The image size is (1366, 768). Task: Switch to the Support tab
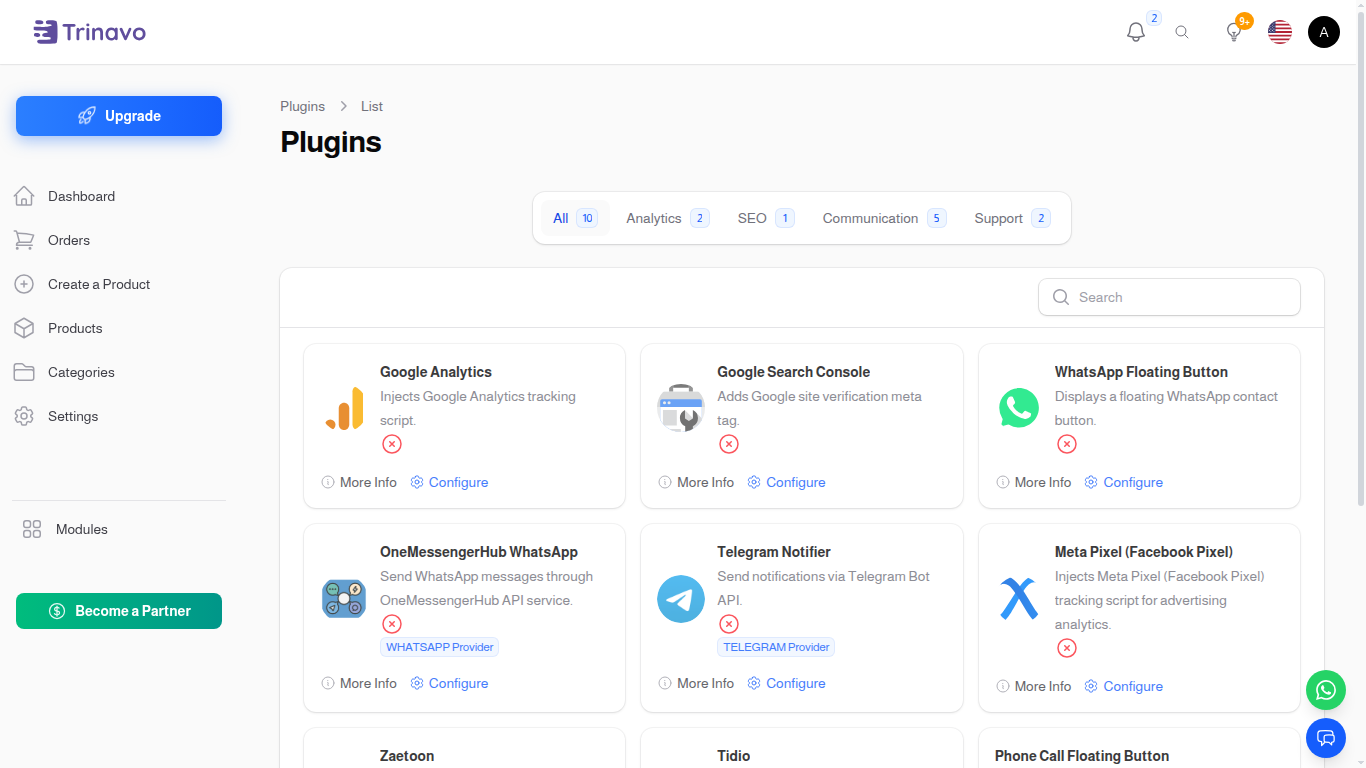(1012, 218)
